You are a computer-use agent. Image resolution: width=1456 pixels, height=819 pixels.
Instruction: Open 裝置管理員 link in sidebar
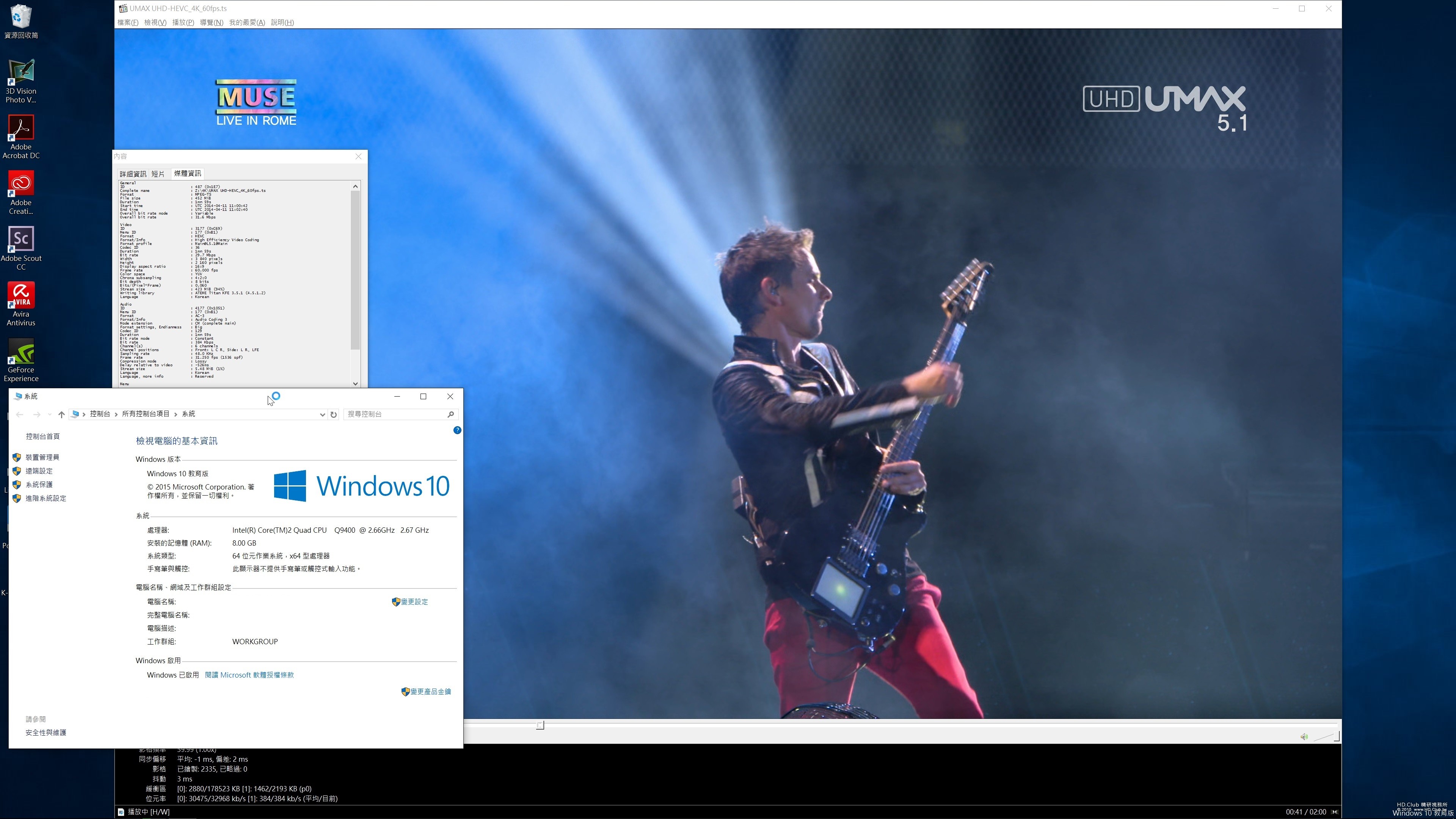[x=42, y=457]
